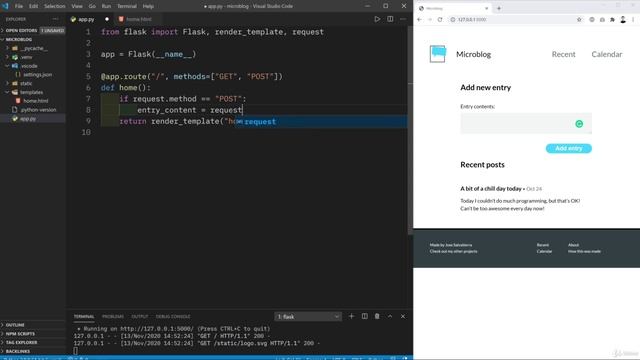Open the File menu
640x360 pixels.
click(x=19, y=6)
